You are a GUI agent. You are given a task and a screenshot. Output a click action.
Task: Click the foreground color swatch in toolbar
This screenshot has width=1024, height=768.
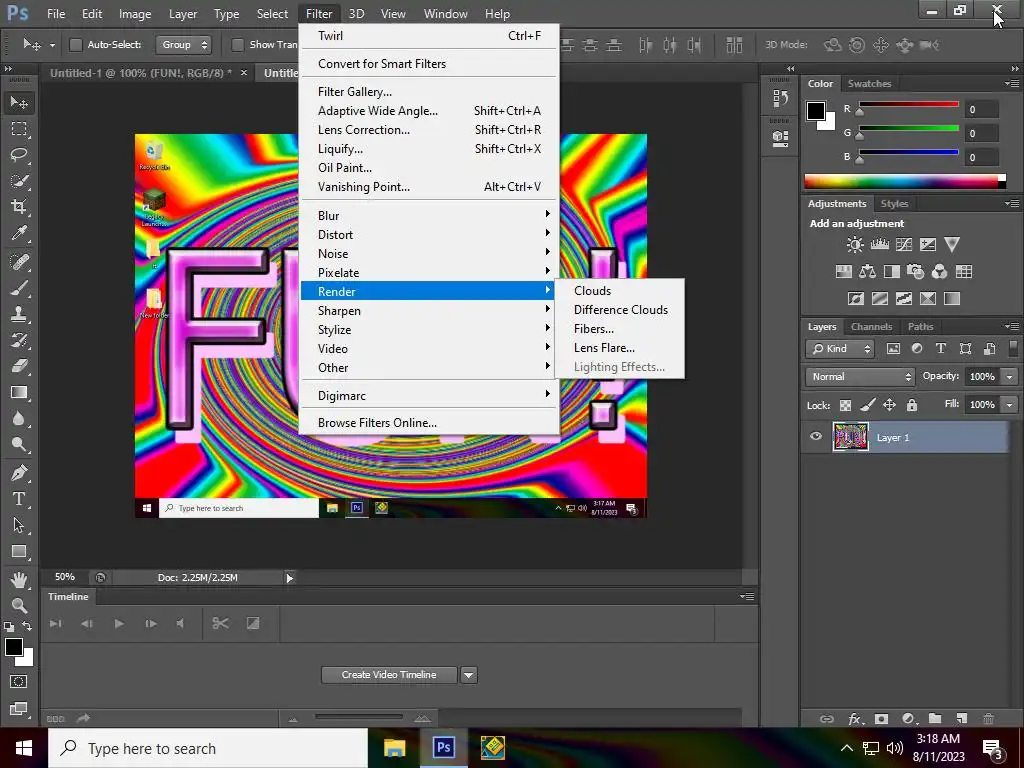(x=13, y=647)
